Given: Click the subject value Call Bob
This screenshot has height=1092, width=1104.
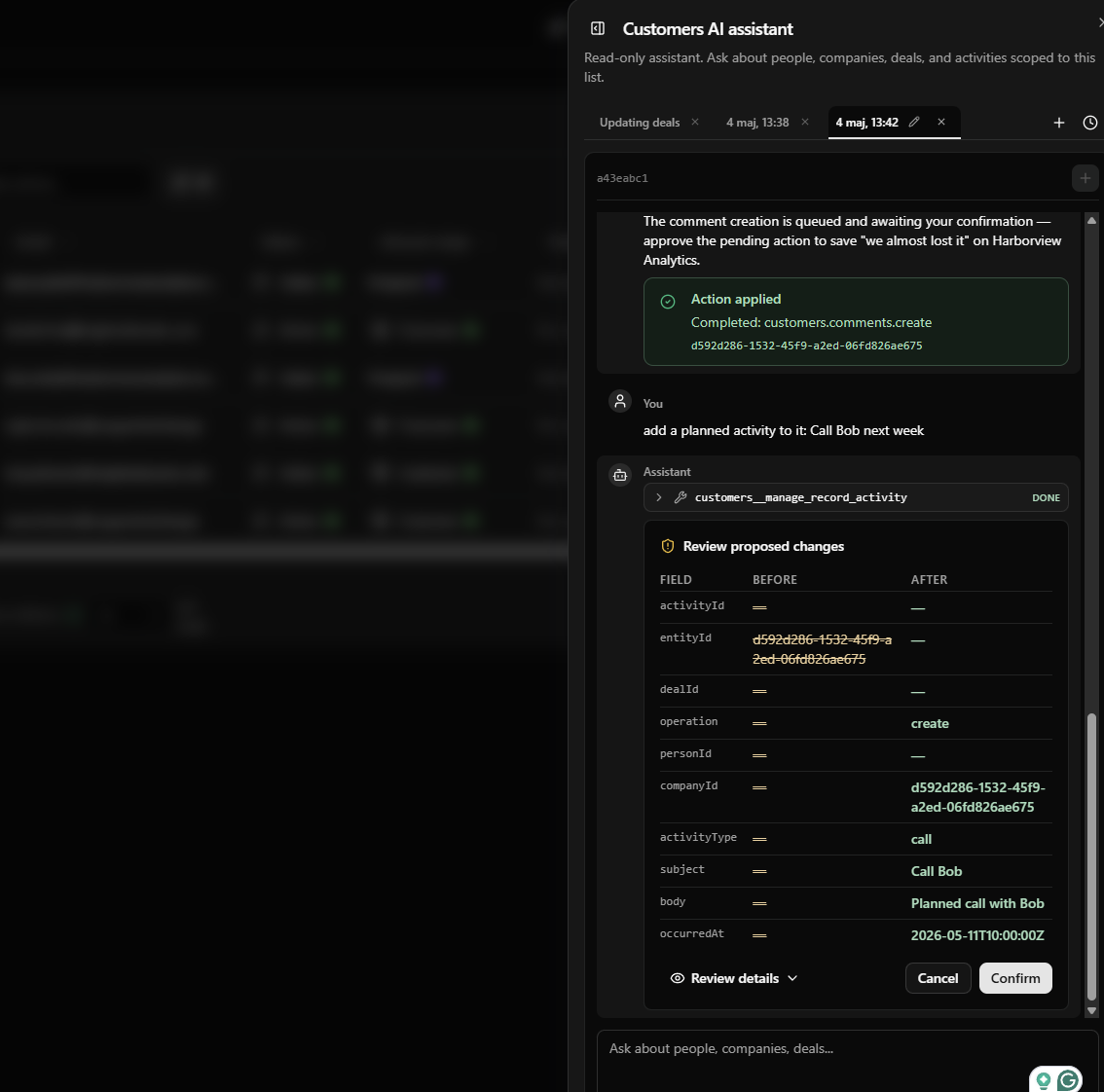Looking at the screenshot, I should pyautogui.click(x=936, y=872).
